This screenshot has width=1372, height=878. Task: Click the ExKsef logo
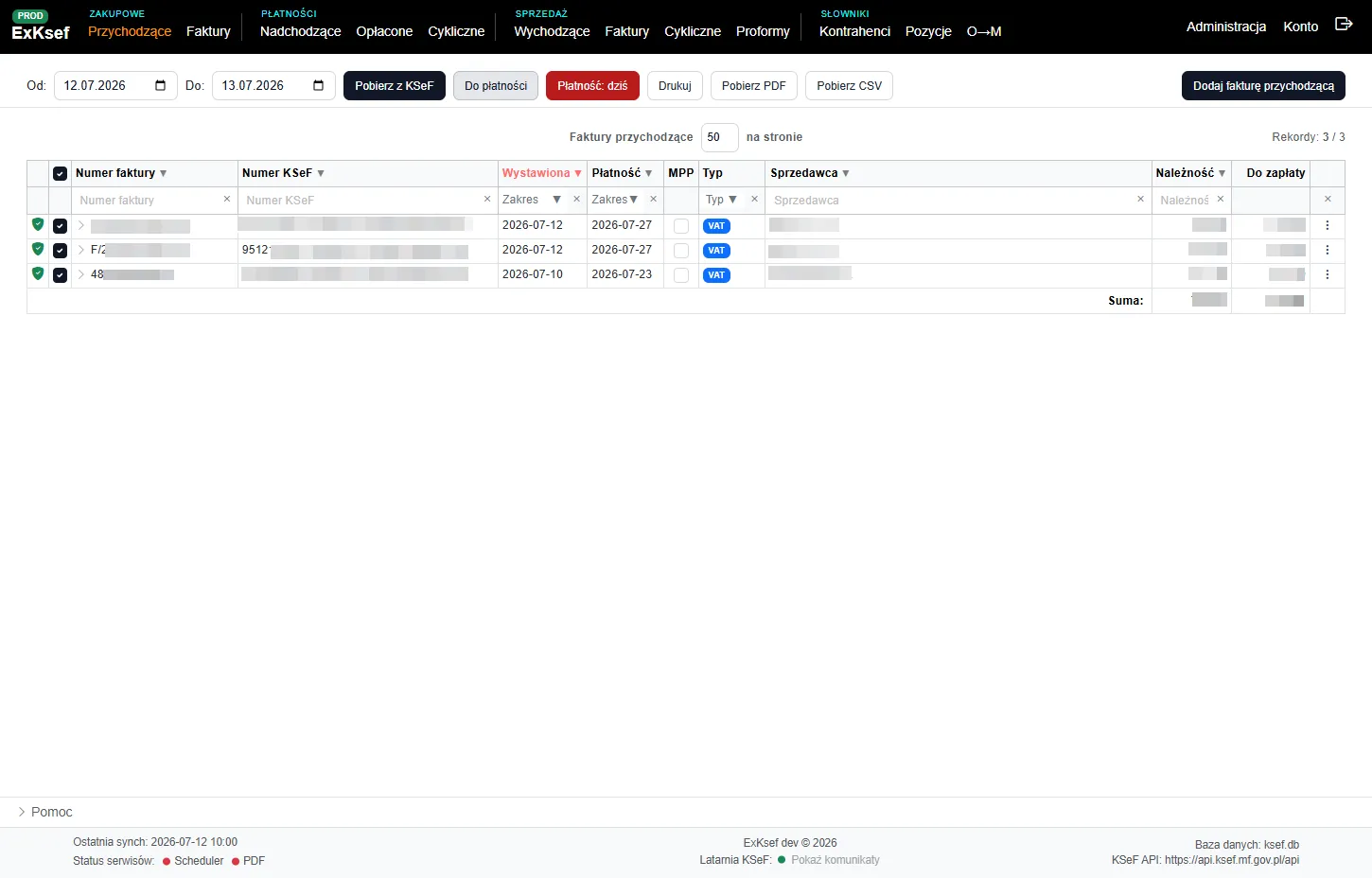click(x=41, y=33)
